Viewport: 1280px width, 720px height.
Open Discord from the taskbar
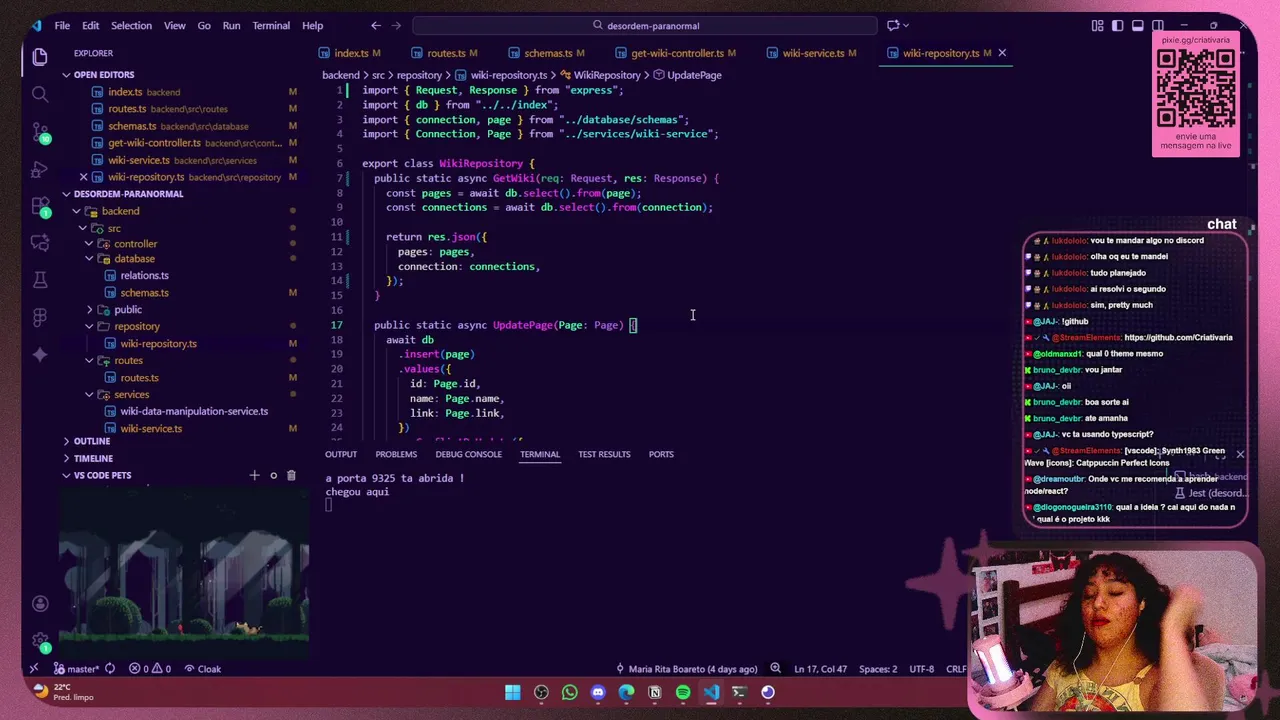pos(598,692)
